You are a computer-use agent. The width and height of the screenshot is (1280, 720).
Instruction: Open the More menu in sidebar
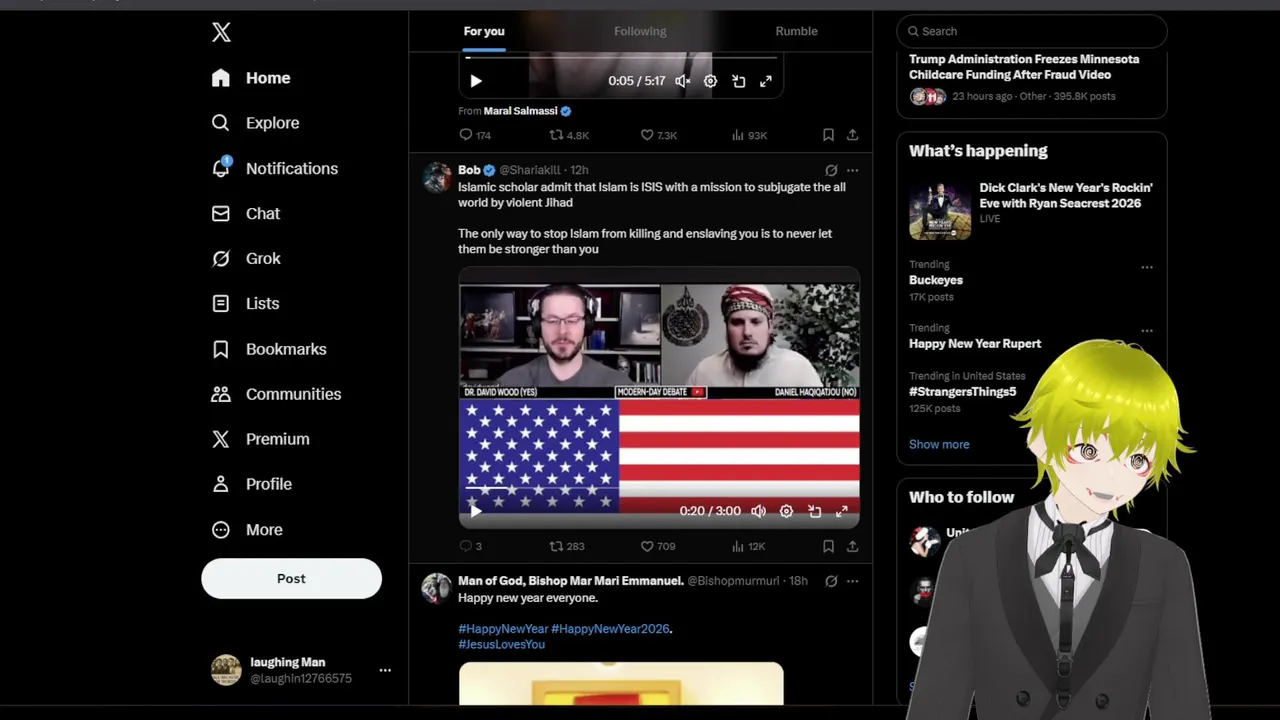point(247,530)
